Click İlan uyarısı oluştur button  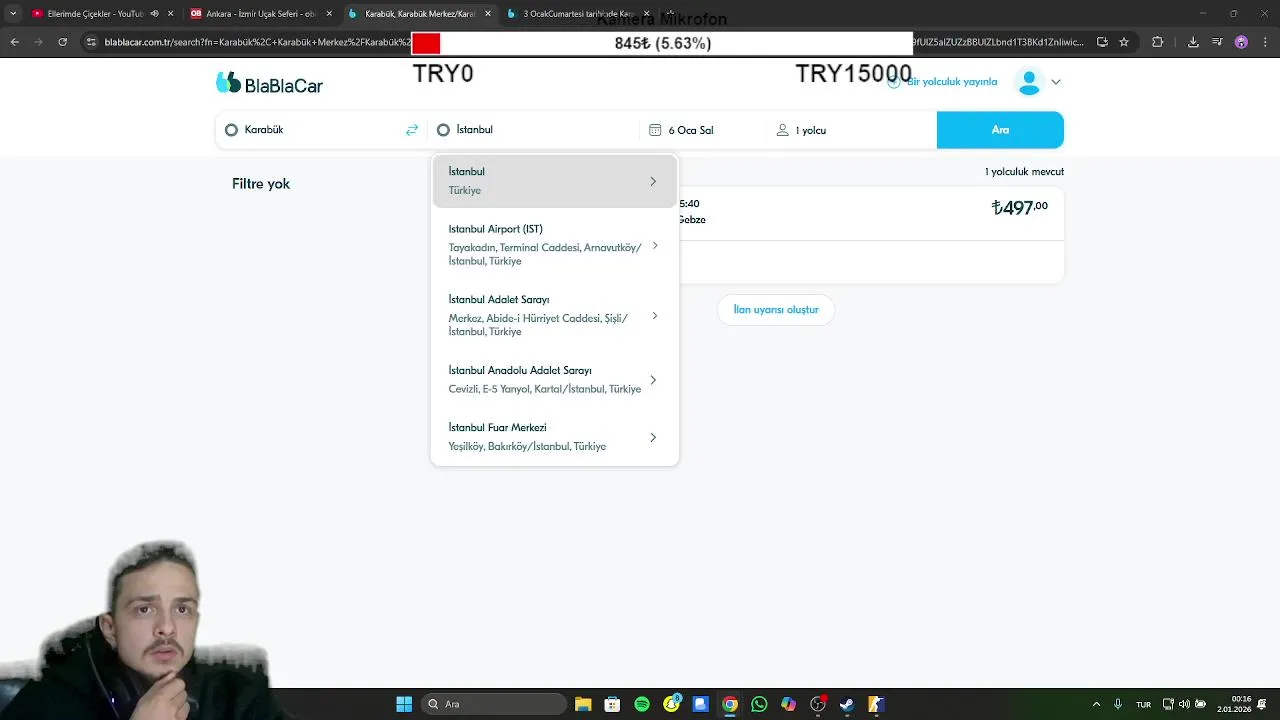(x=776, y=310)
